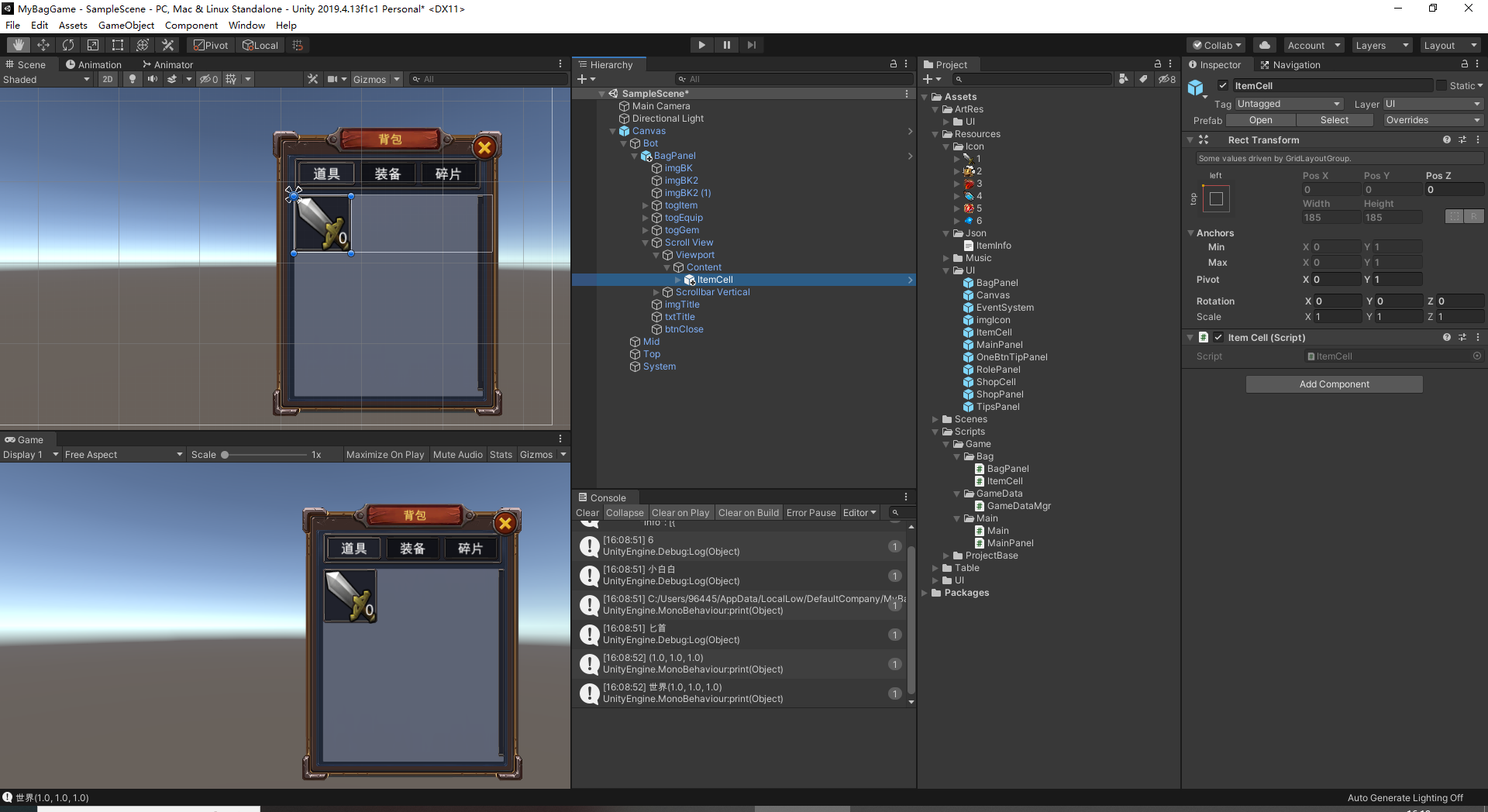Click search by label icon in Project

pyautogui.click(x=1143, y=79)
